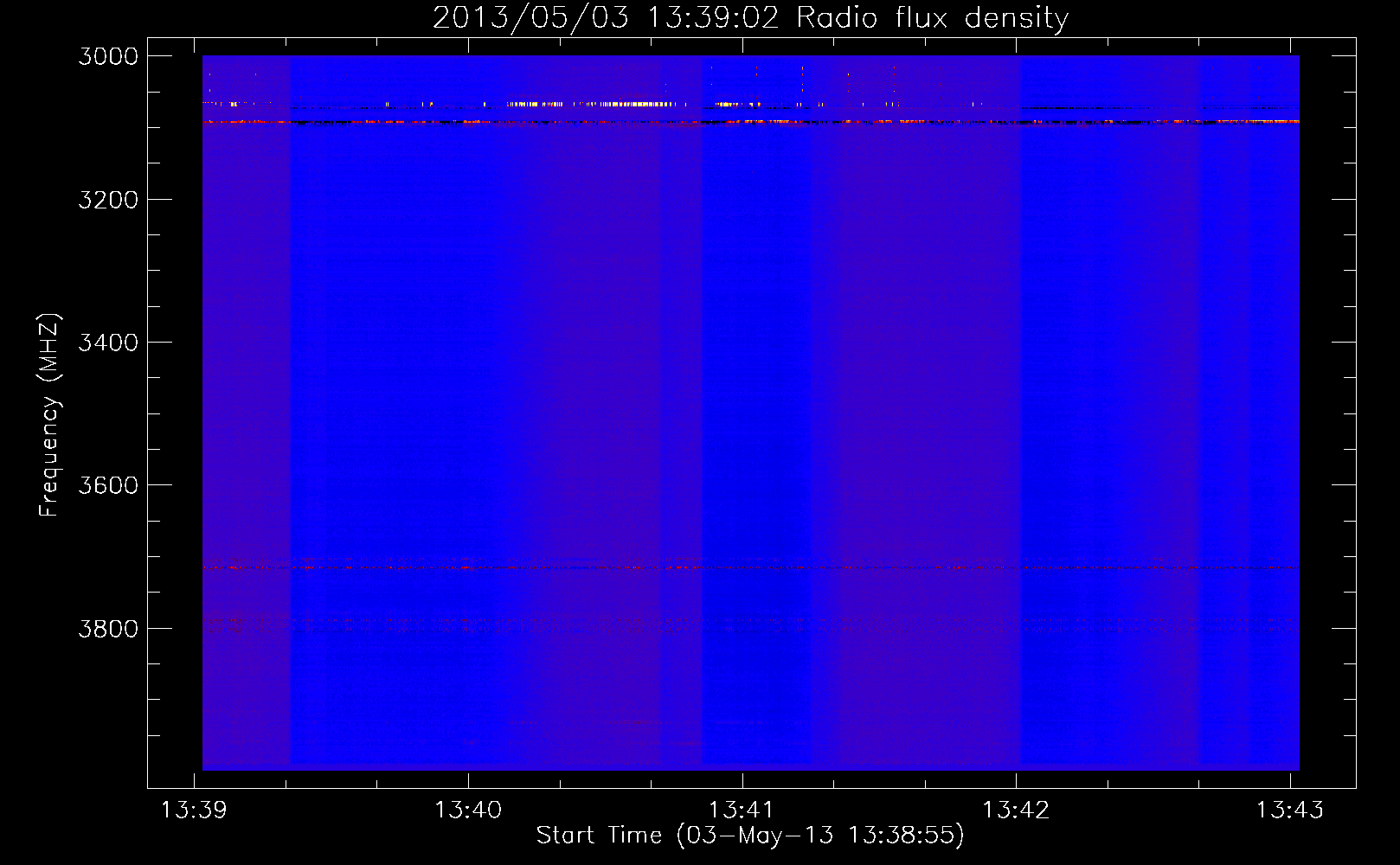Image resolution: width=1400 pixels, height=865 pixels.
Task: Click the 13:43 time tick label
Action: click(x=1290, y=810)
